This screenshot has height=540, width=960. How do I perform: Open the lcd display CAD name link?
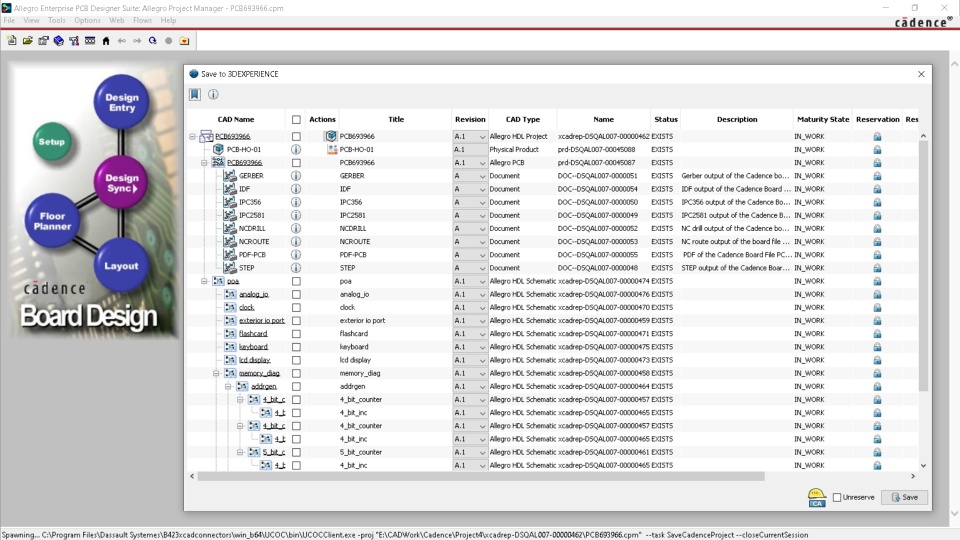pos(255,360)
